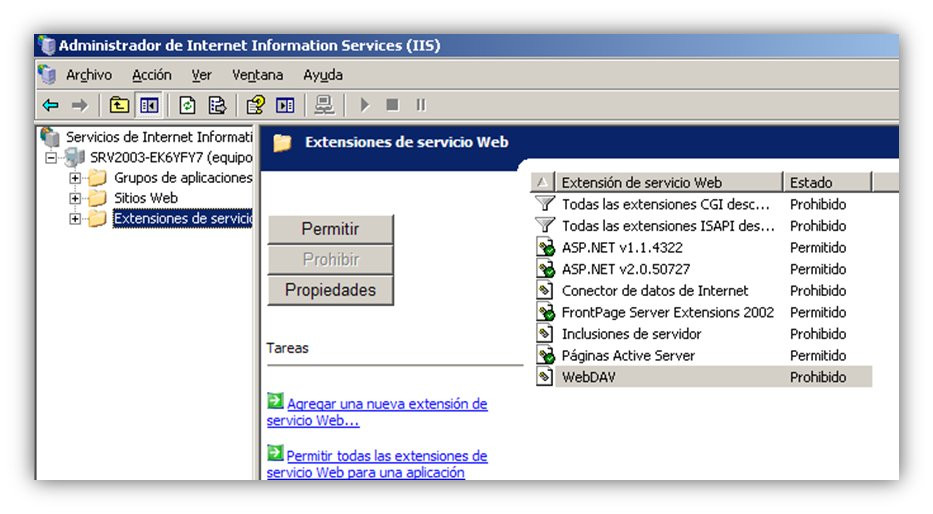Collapse the SRV2003-EK6YFY7 server node
933x514 pixels.
pyautogui.click(x=52, y=158)
